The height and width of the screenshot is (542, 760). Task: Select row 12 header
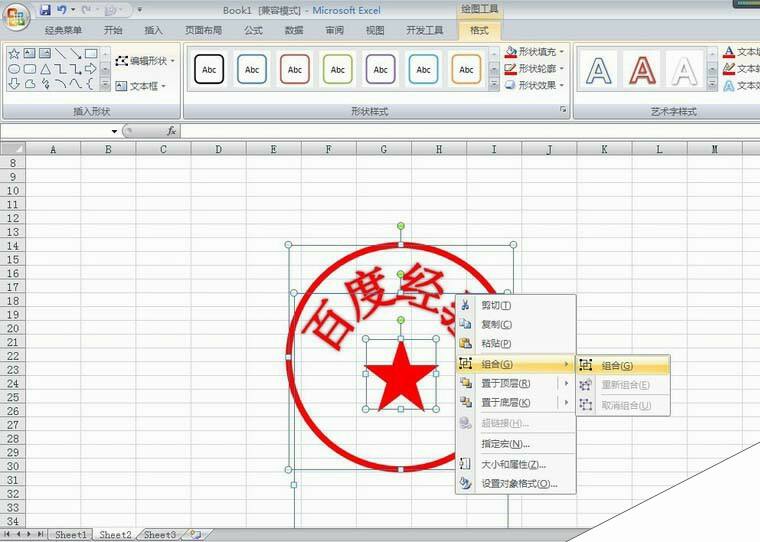point(13,218)
